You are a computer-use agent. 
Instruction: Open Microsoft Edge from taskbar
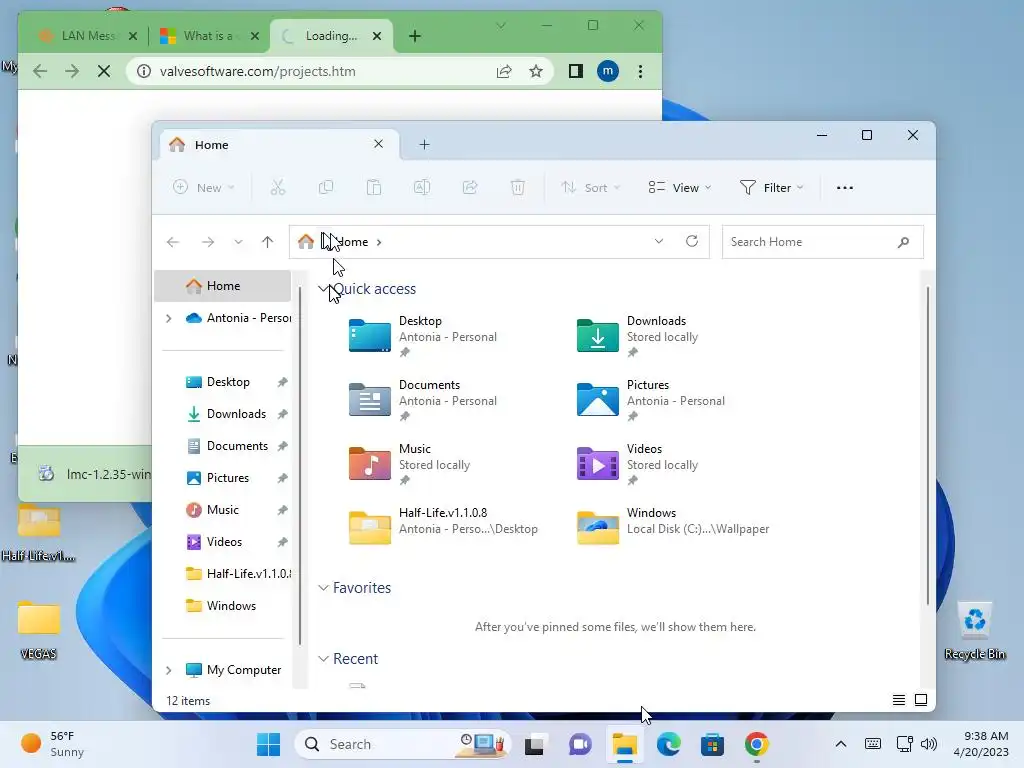click(668, 744)
